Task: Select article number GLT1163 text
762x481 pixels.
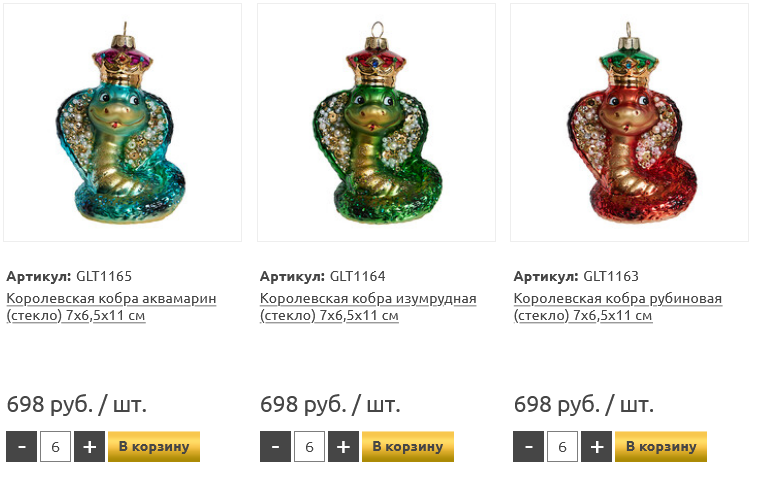Action: (x=611, y=276)
